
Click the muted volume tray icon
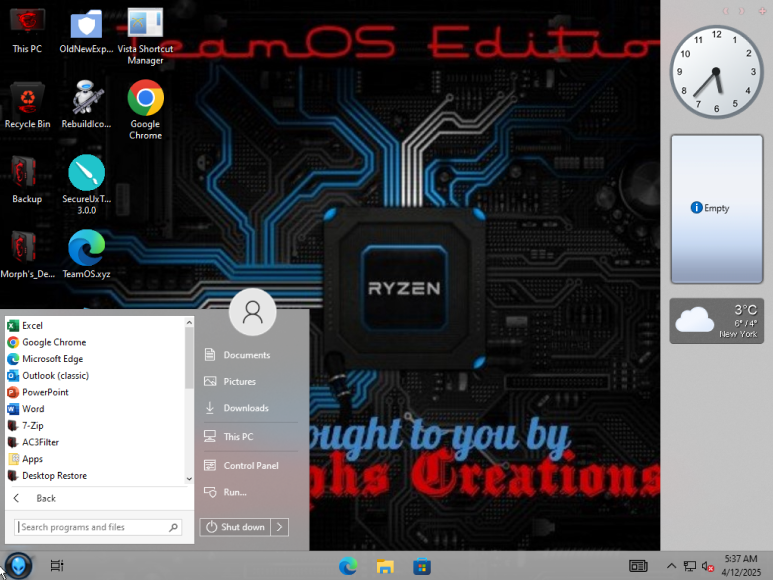coord(708,567)
